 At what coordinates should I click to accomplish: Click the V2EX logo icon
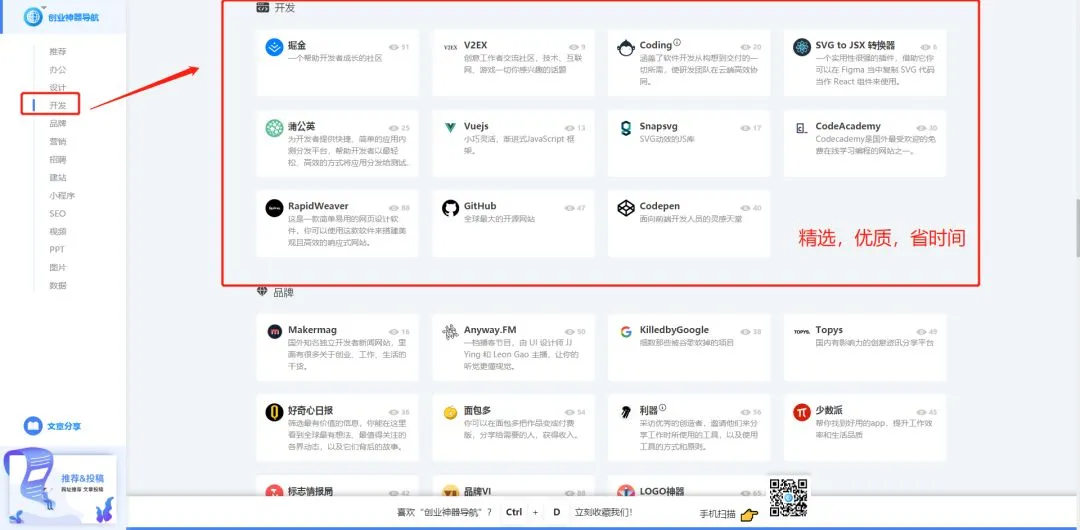tap(450, 48)
